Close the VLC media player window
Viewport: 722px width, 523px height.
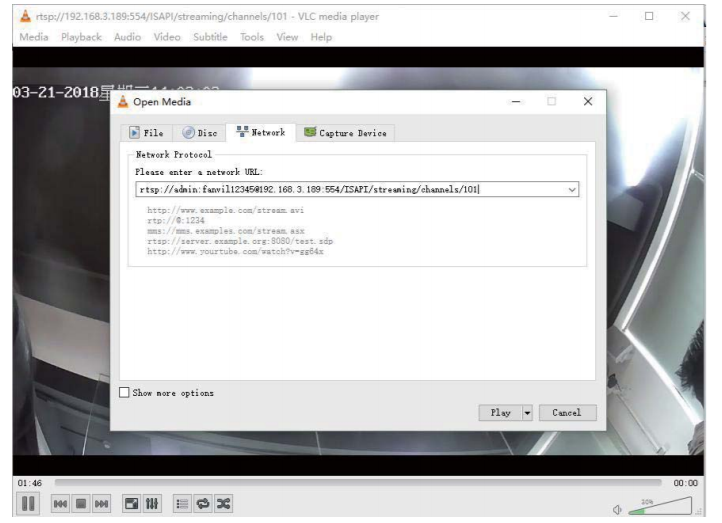tap(685, 16)
